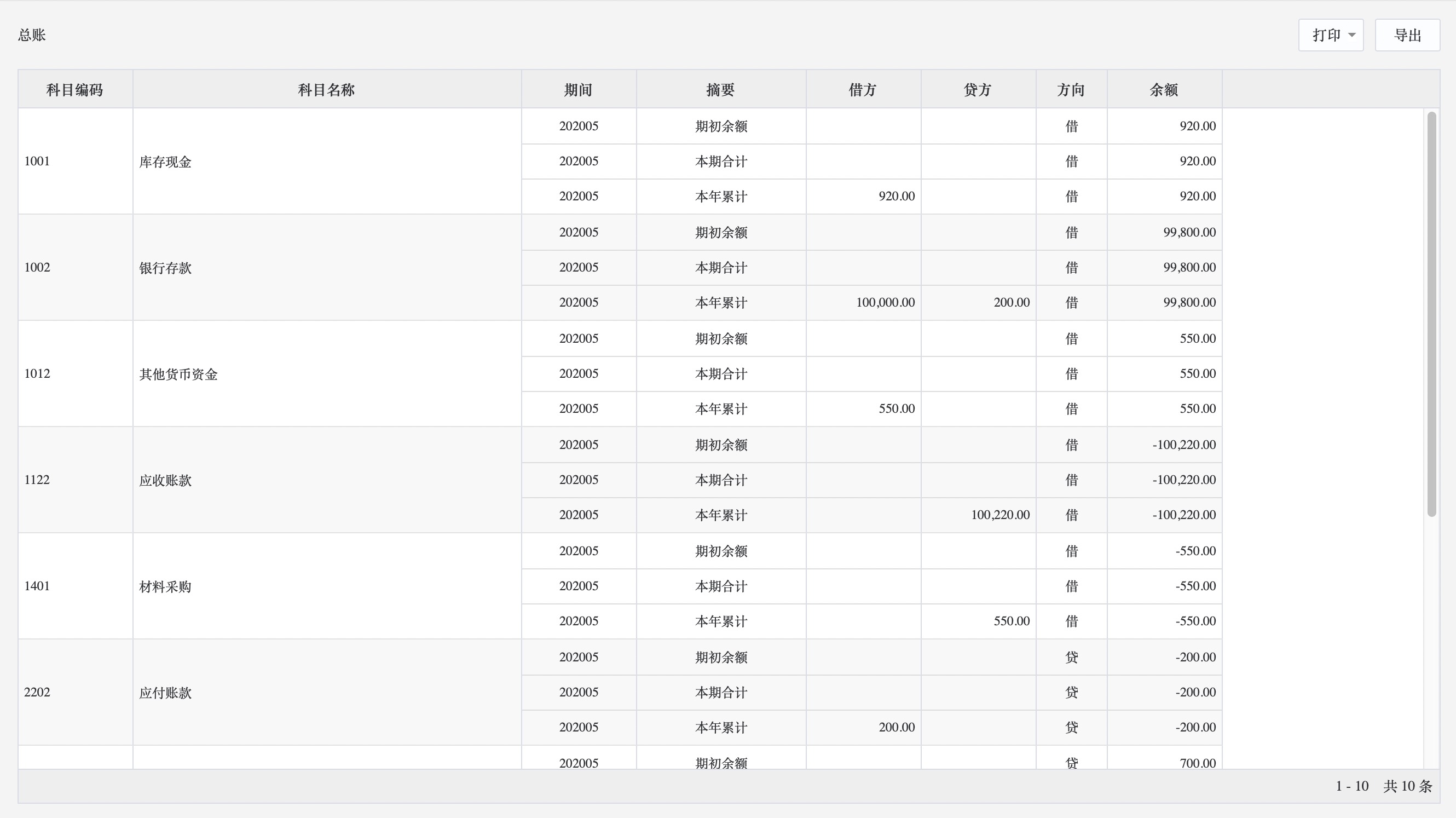
Task: Click the 导出 export button
Action: (x=1407, y=35)
